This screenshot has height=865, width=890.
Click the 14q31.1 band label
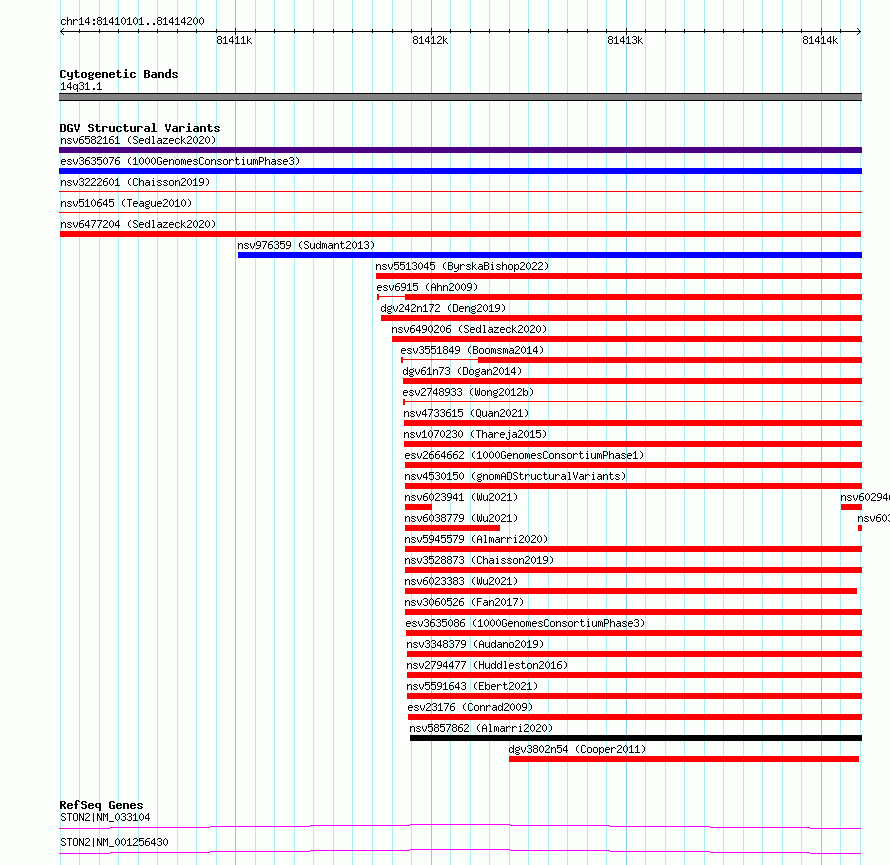click(81, 86)
